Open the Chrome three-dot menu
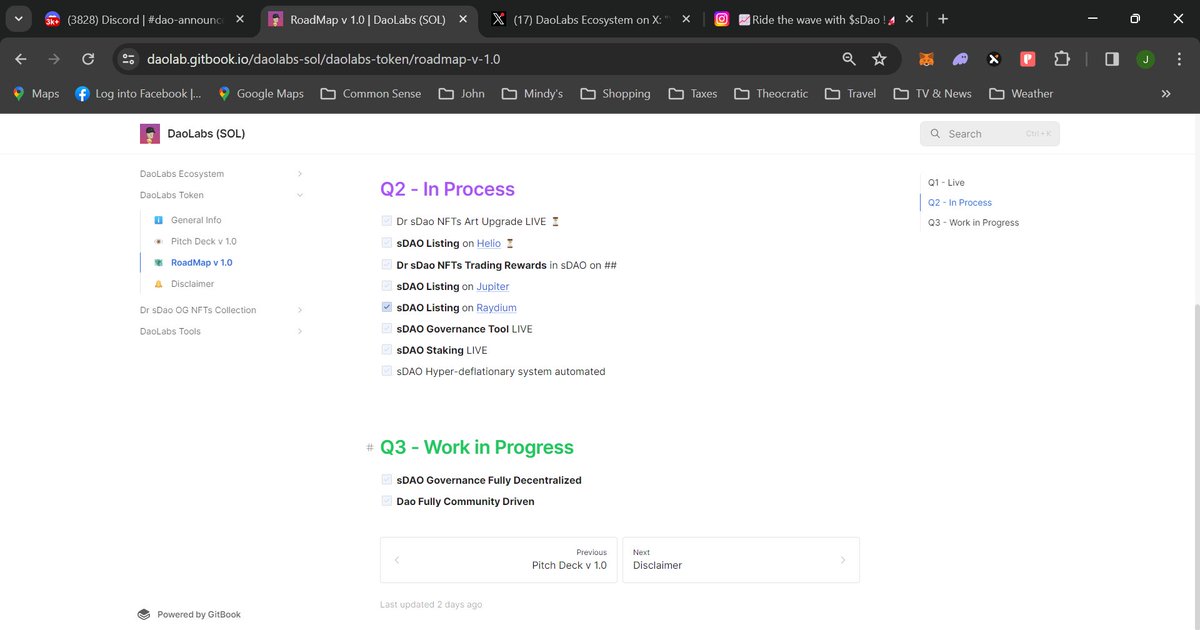 1177,59
